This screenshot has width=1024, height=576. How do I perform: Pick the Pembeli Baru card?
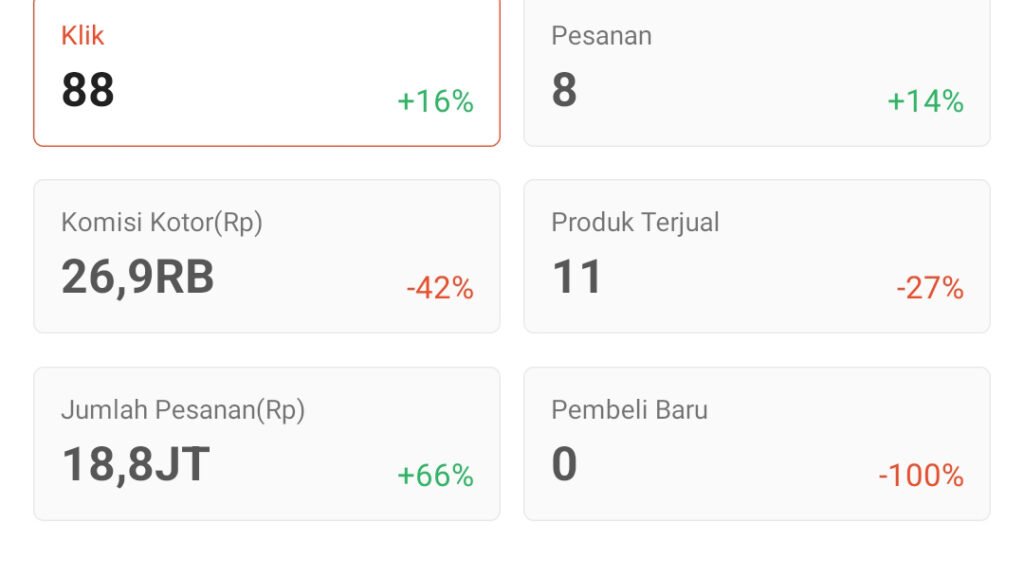756,443
